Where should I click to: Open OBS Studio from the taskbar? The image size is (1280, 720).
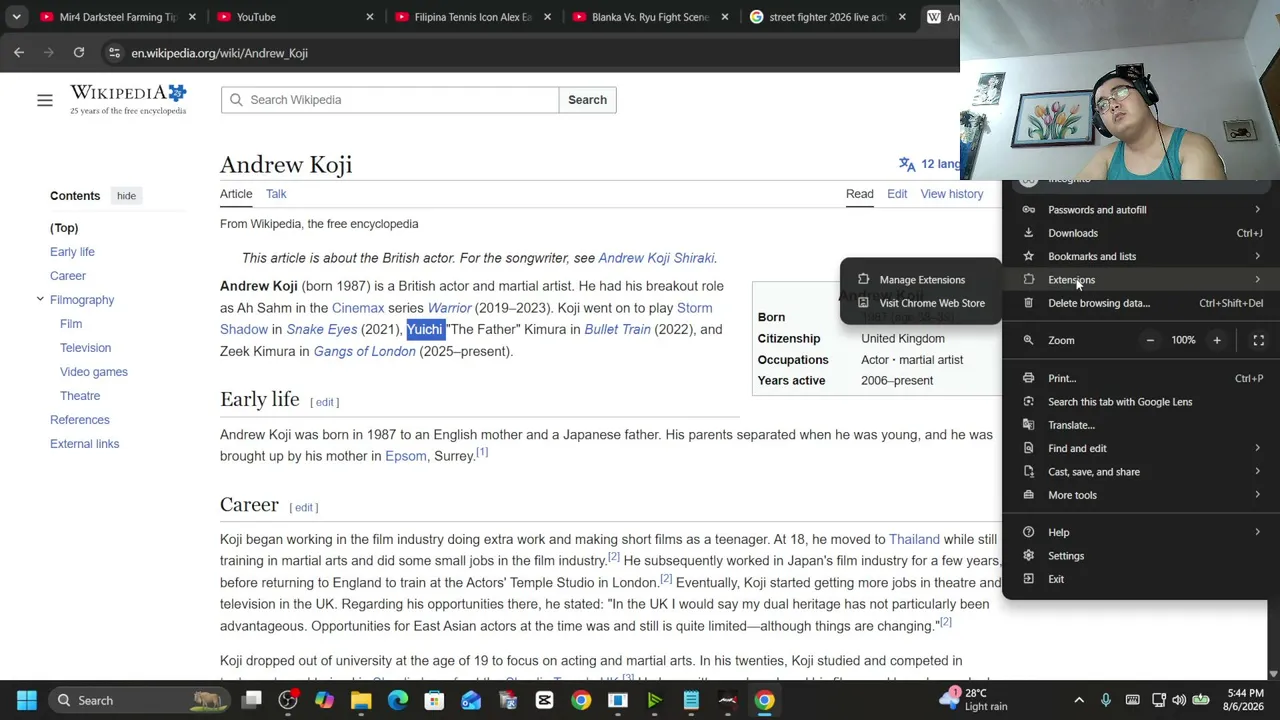click(x=288, y=700)
